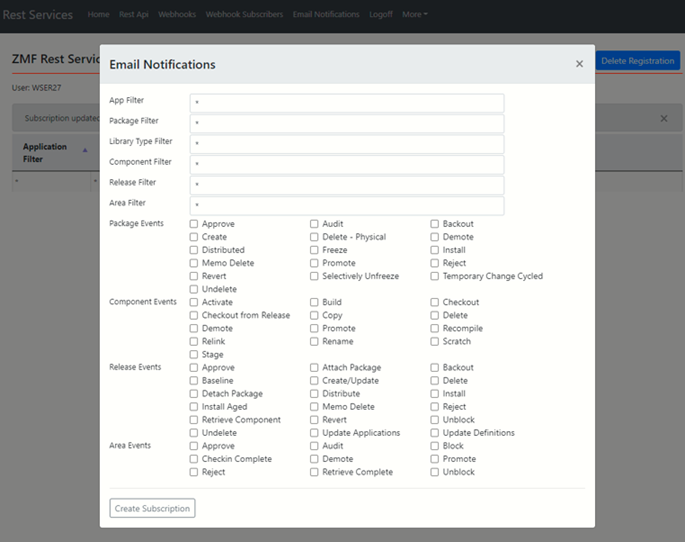Click the Logoff link
Screen dimensions: 685x542
tap(382, 15)
